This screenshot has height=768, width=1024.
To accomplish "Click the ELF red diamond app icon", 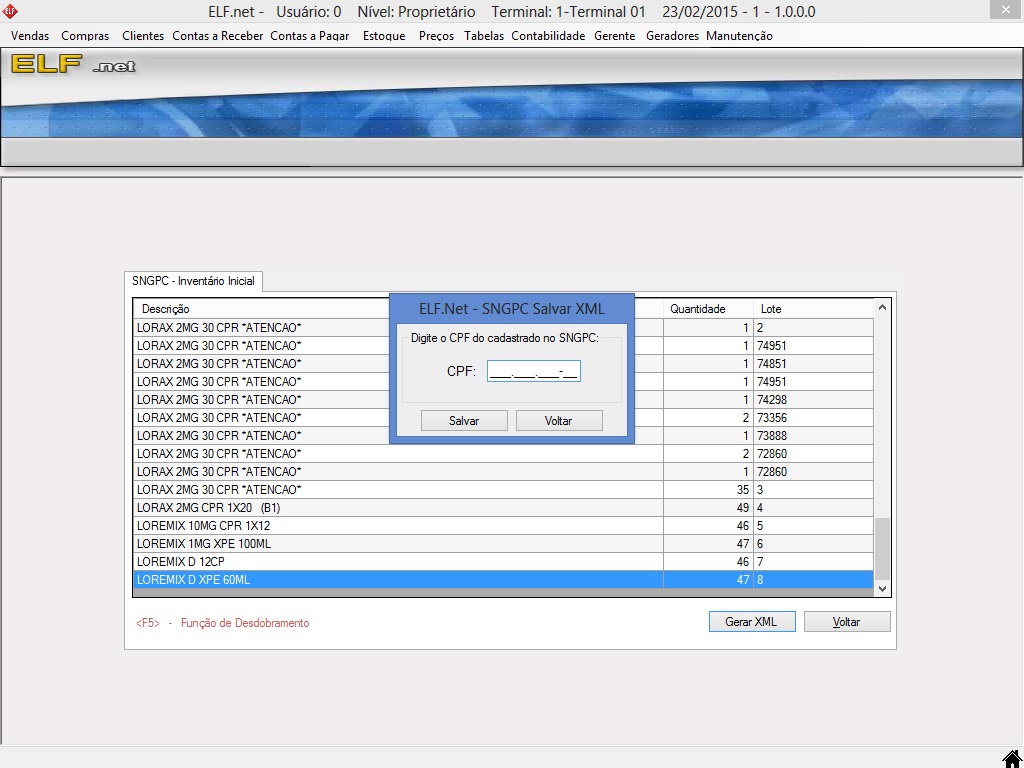I will tap(10, 11).
